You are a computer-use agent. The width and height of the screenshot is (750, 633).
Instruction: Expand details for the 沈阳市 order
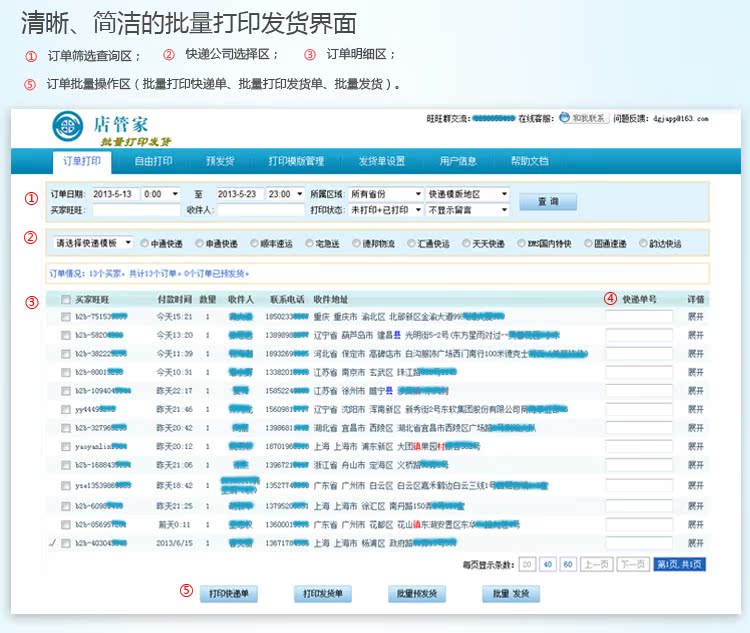(695, 410)
